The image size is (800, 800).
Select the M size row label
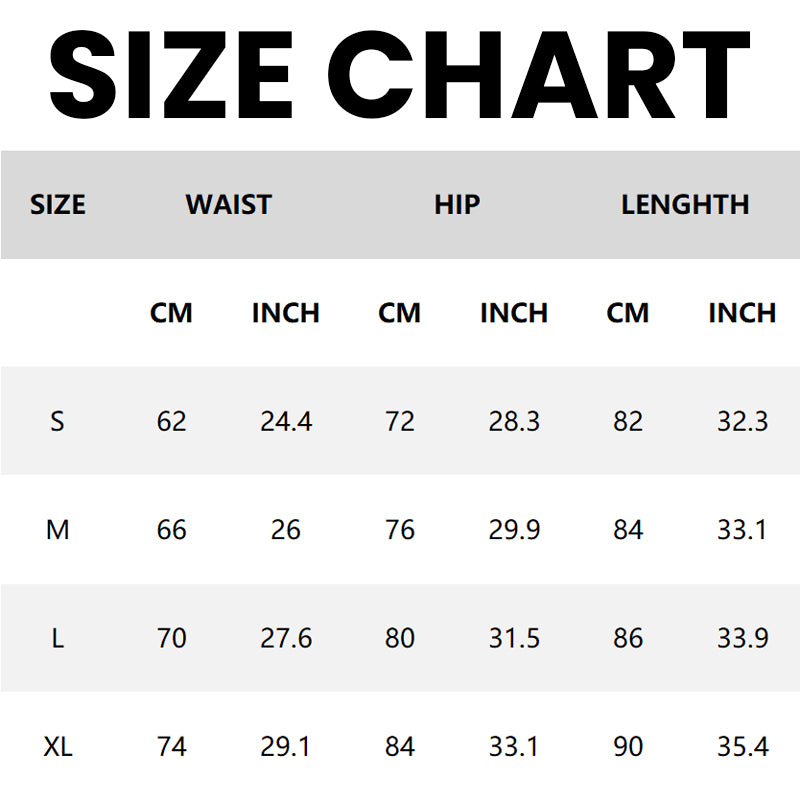tap(58, 529)
